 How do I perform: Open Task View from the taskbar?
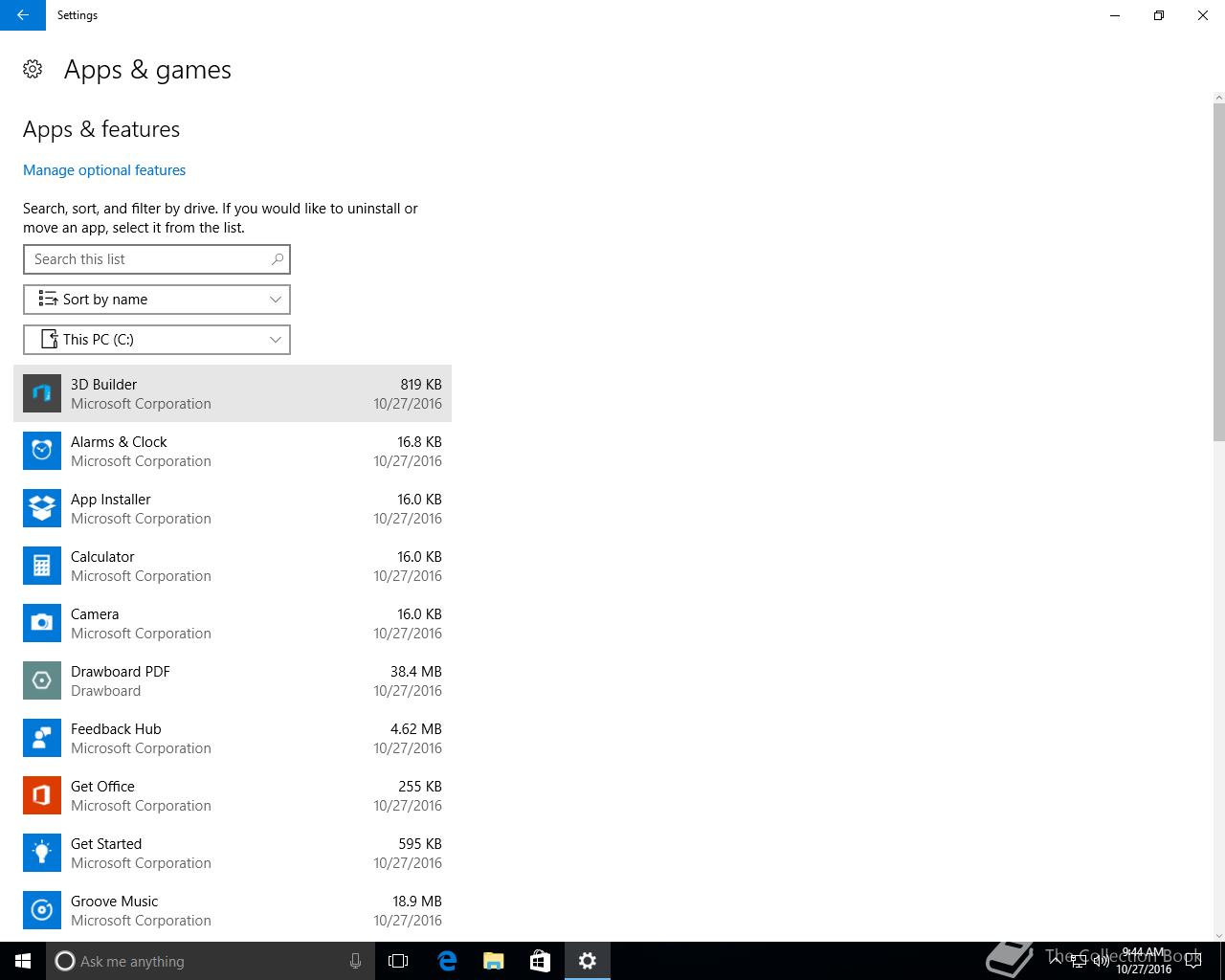coord(398,961)
